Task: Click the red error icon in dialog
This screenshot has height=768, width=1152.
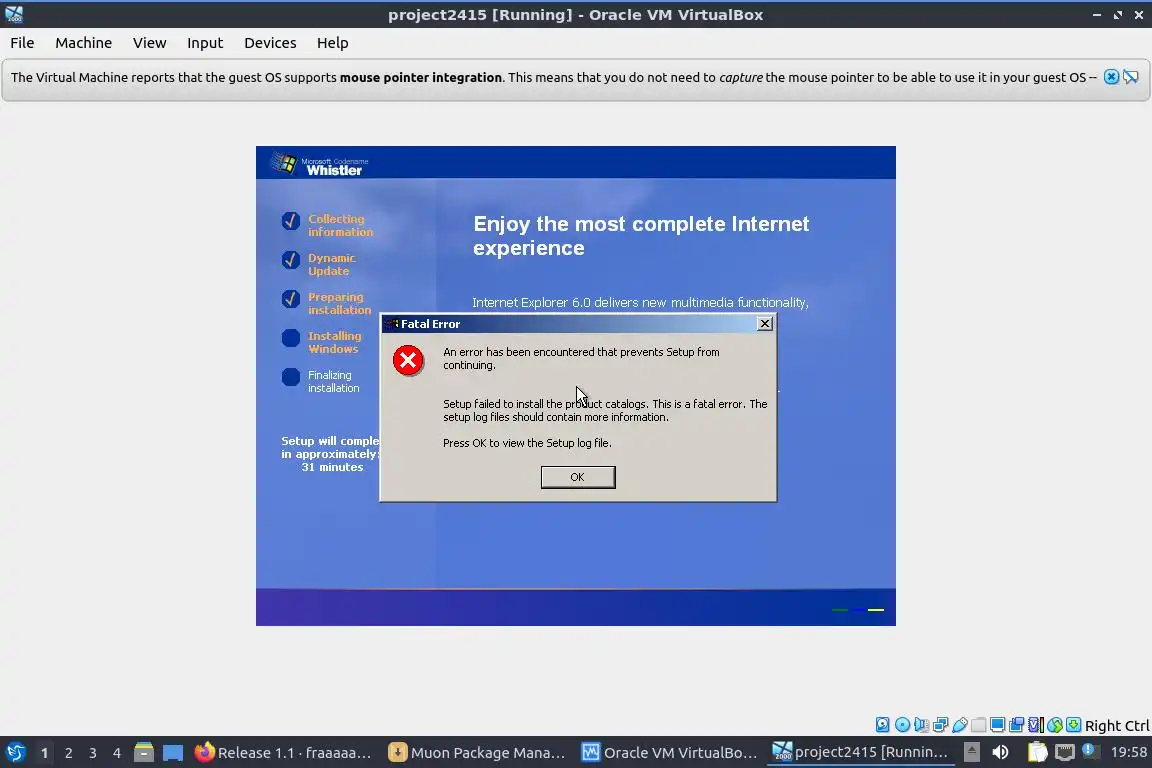Action: tap(408, 360)
